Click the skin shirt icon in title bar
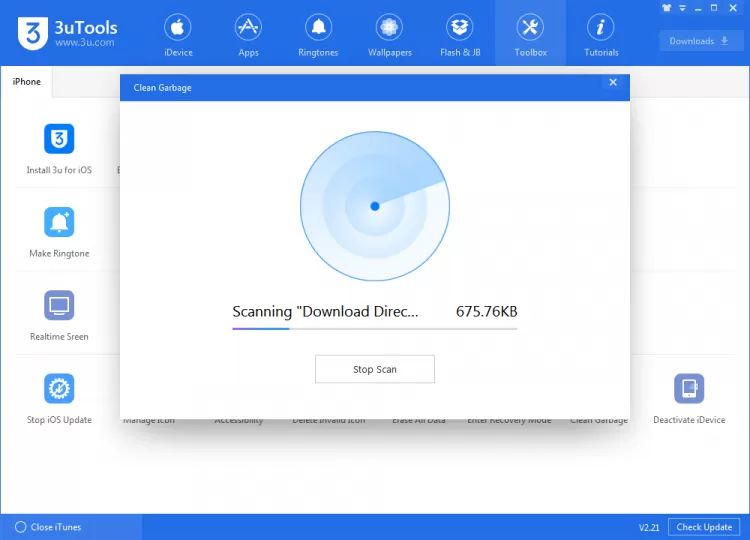This screenshot has width=750, height=540. (667, 8)
